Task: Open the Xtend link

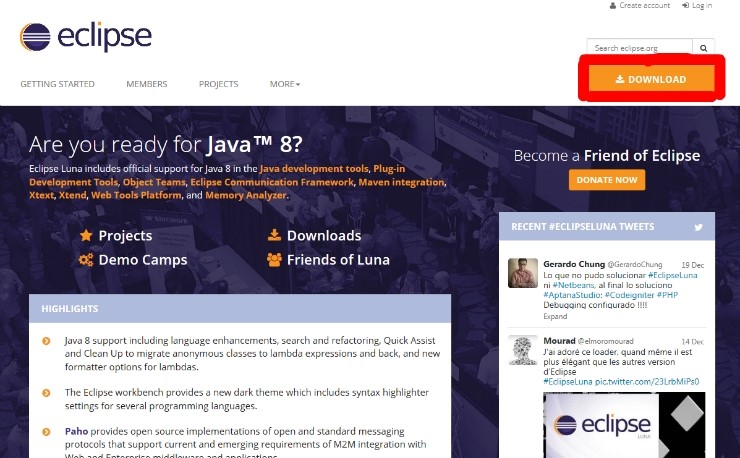Action: tap(73, 195)
